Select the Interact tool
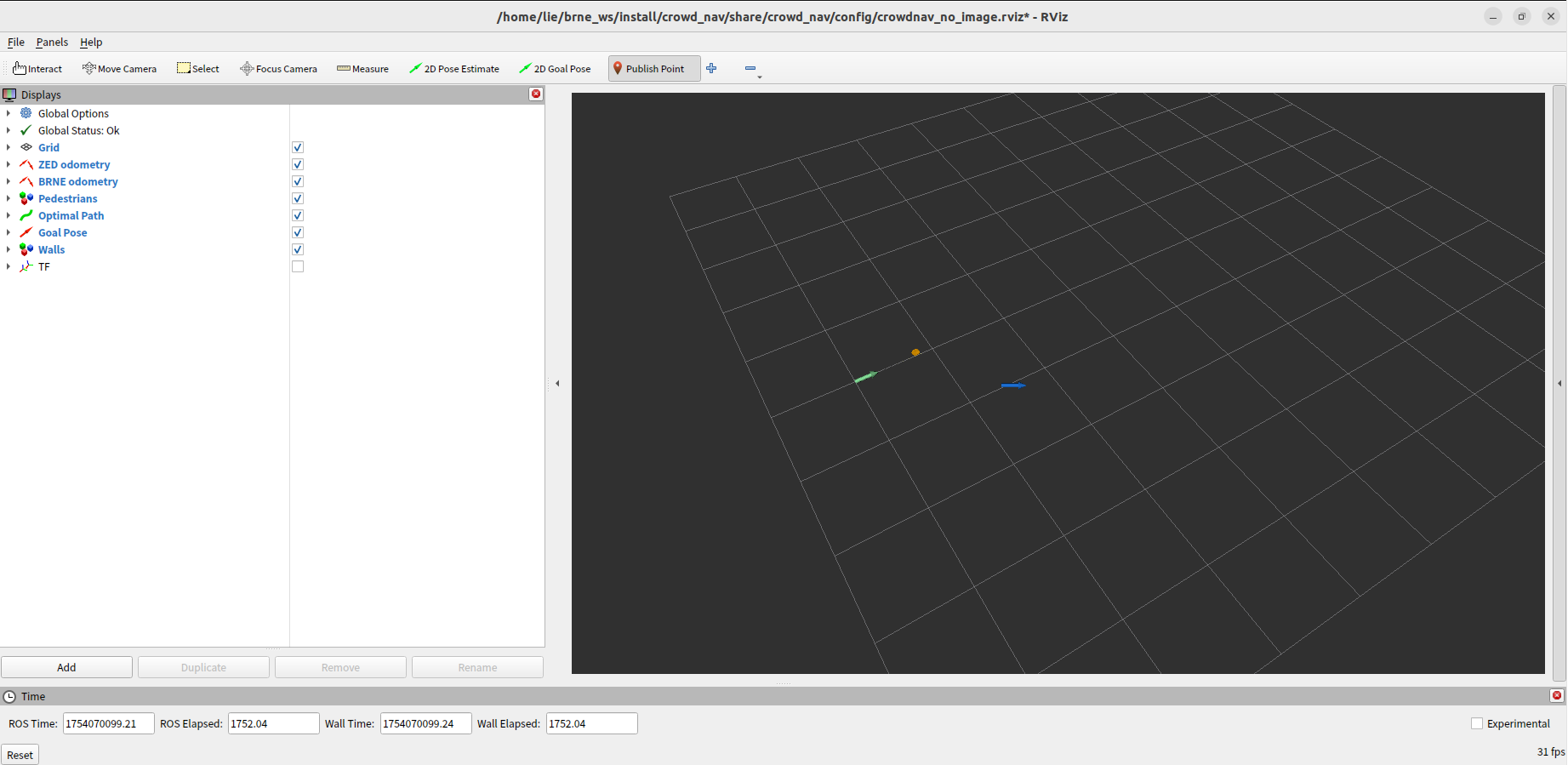This screenshot has height=765, width=1568. click(x=37, y=69)
